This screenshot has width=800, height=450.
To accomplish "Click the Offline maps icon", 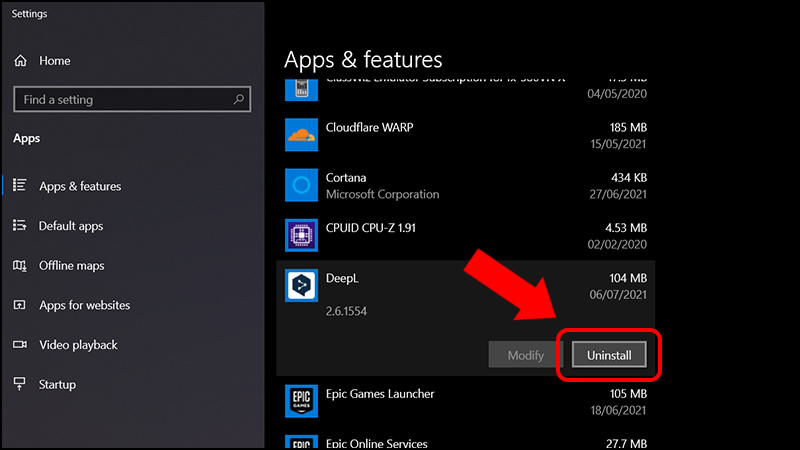I will point(20,266).
